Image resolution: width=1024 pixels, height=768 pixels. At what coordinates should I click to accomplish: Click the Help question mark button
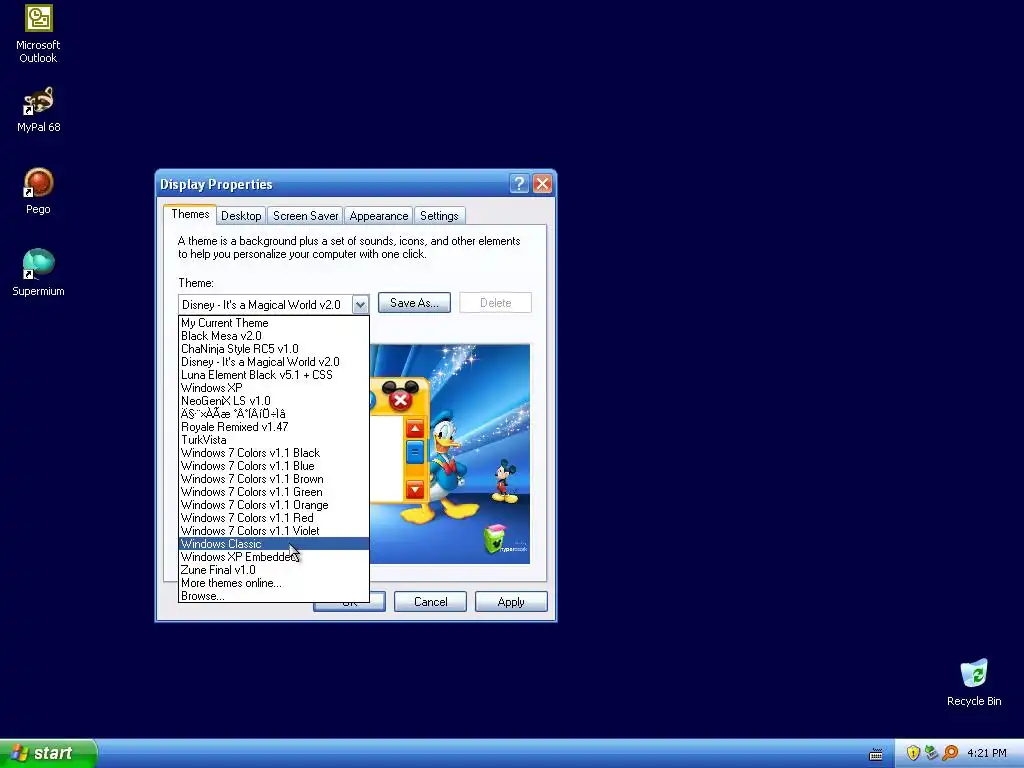point(519,184)
